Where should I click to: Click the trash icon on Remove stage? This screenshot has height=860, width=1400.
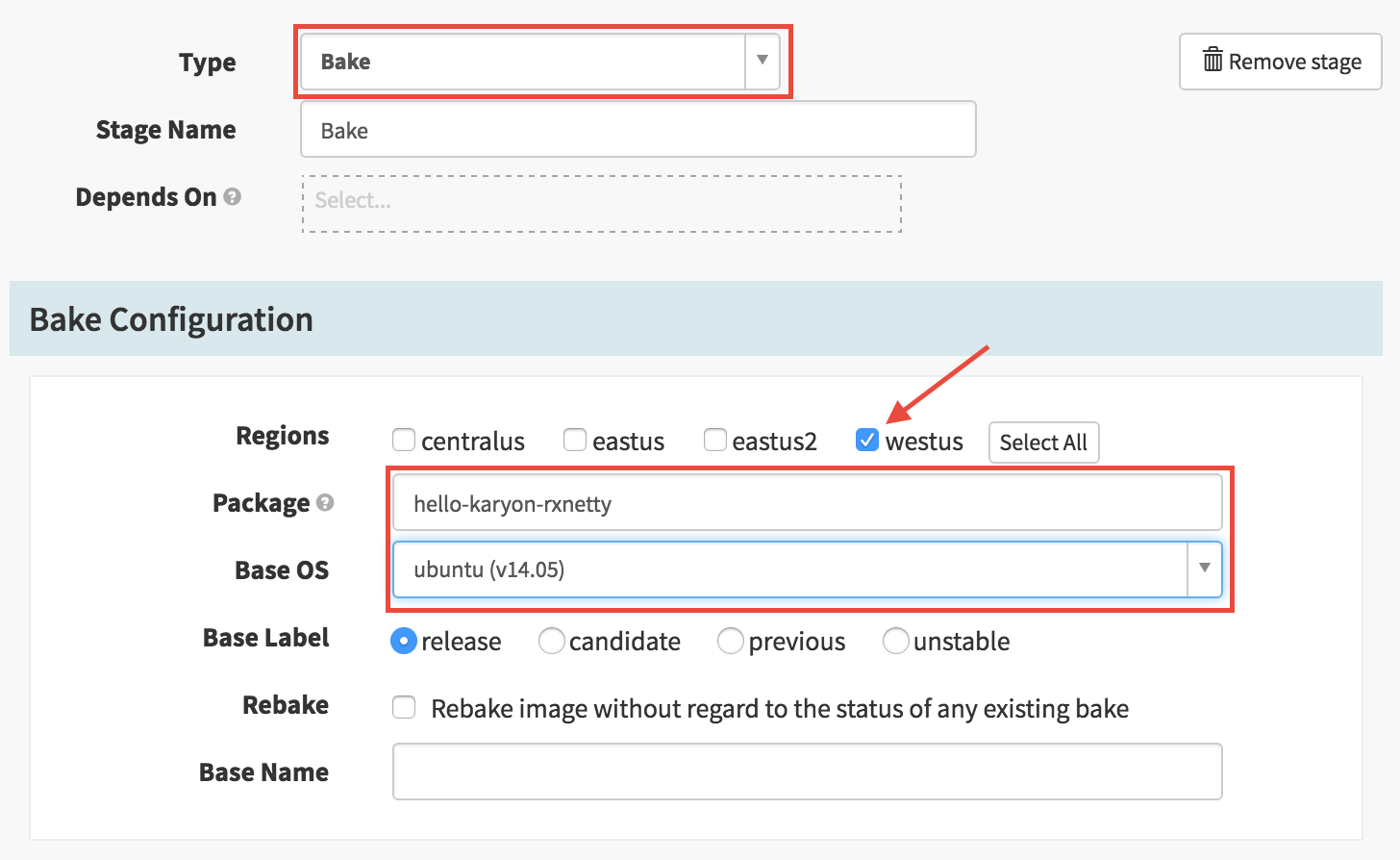tap(1212, 61)
